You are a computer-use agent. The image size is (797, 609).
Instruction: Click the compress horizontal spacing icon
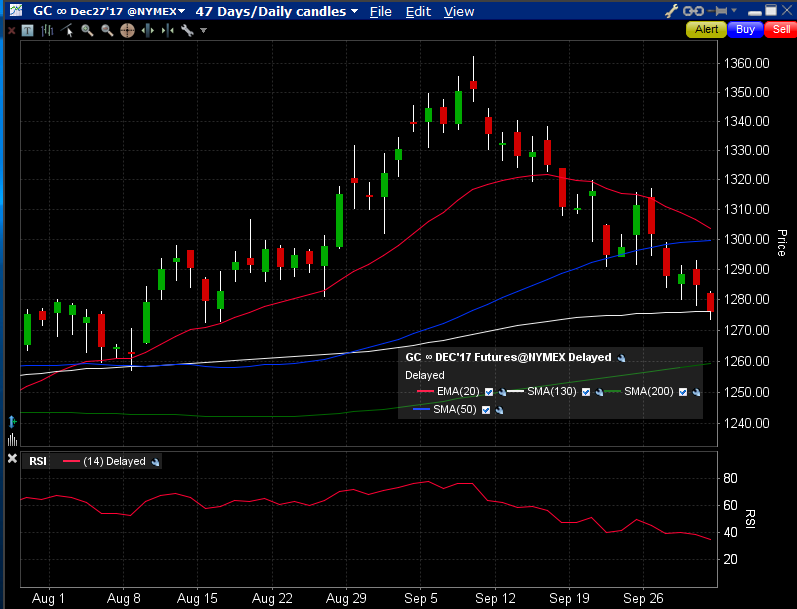click(168, 31)
